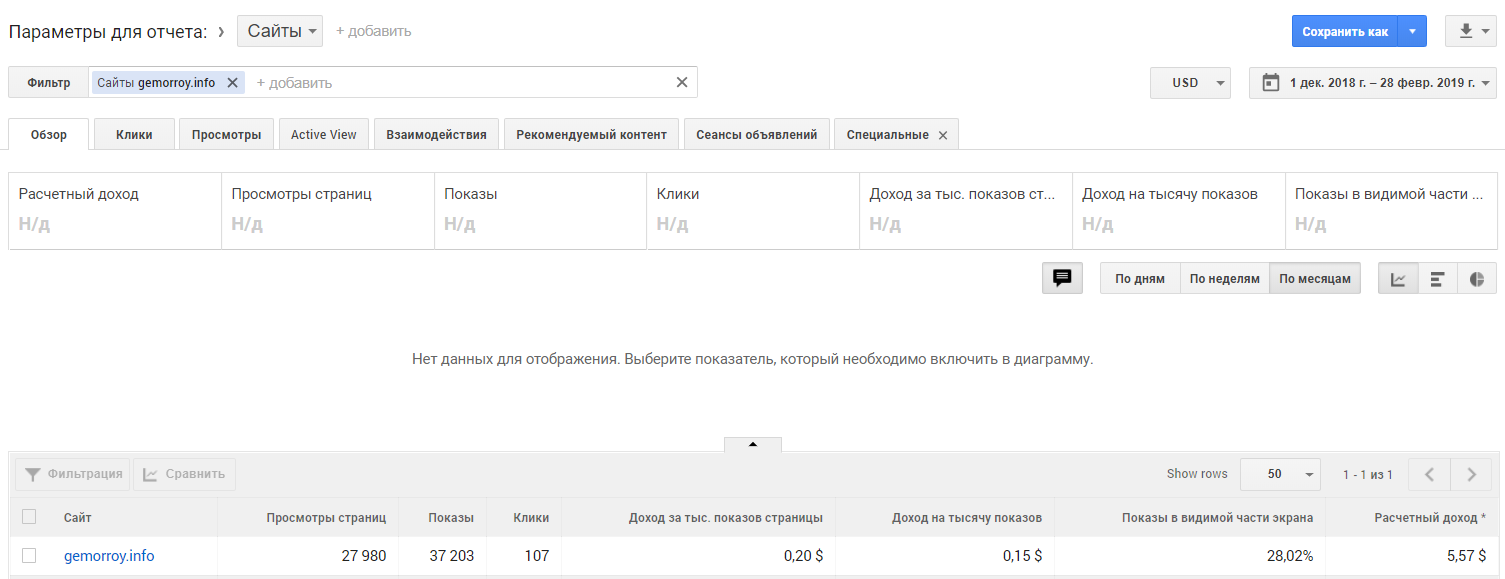This screenshot has height=579, width=1505.
Task: Select the По дням grouping
Action: click(1140, 279)
